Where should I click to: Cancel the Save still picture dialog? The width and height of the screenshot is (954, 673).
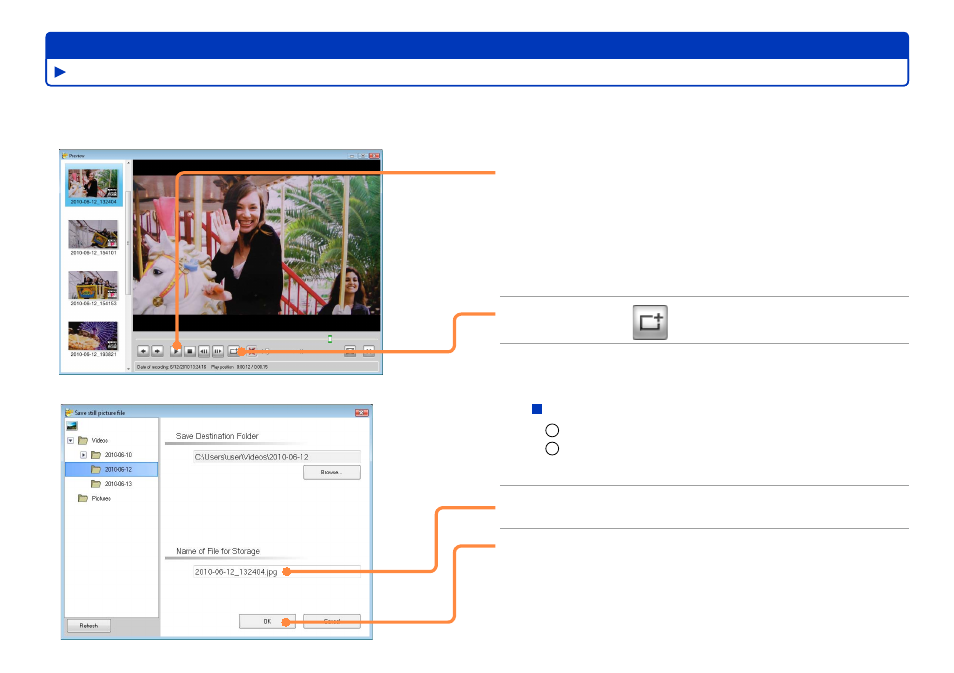click(x=332, y=621)
